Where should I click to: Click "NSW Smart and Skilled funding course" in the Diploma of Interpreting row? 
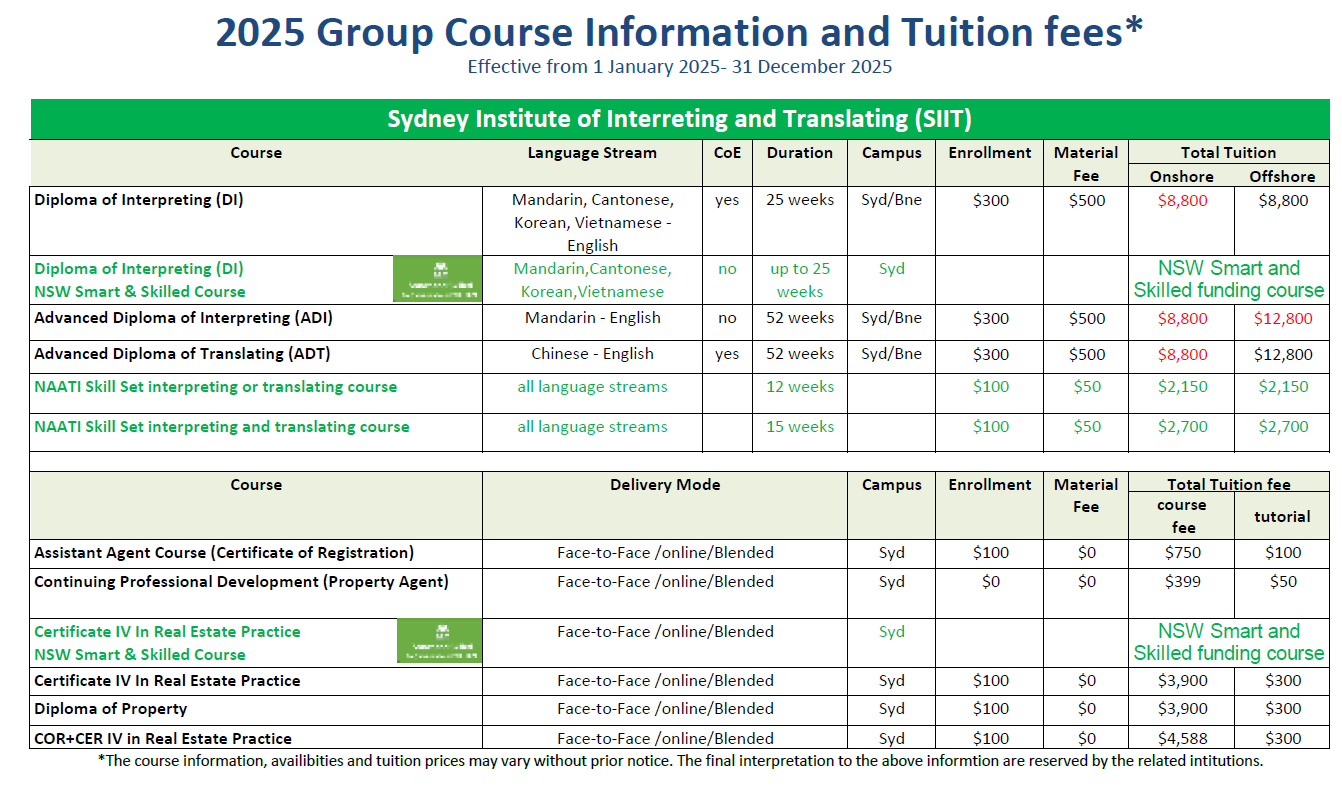pyautogui.click(x=1228, y=279)
